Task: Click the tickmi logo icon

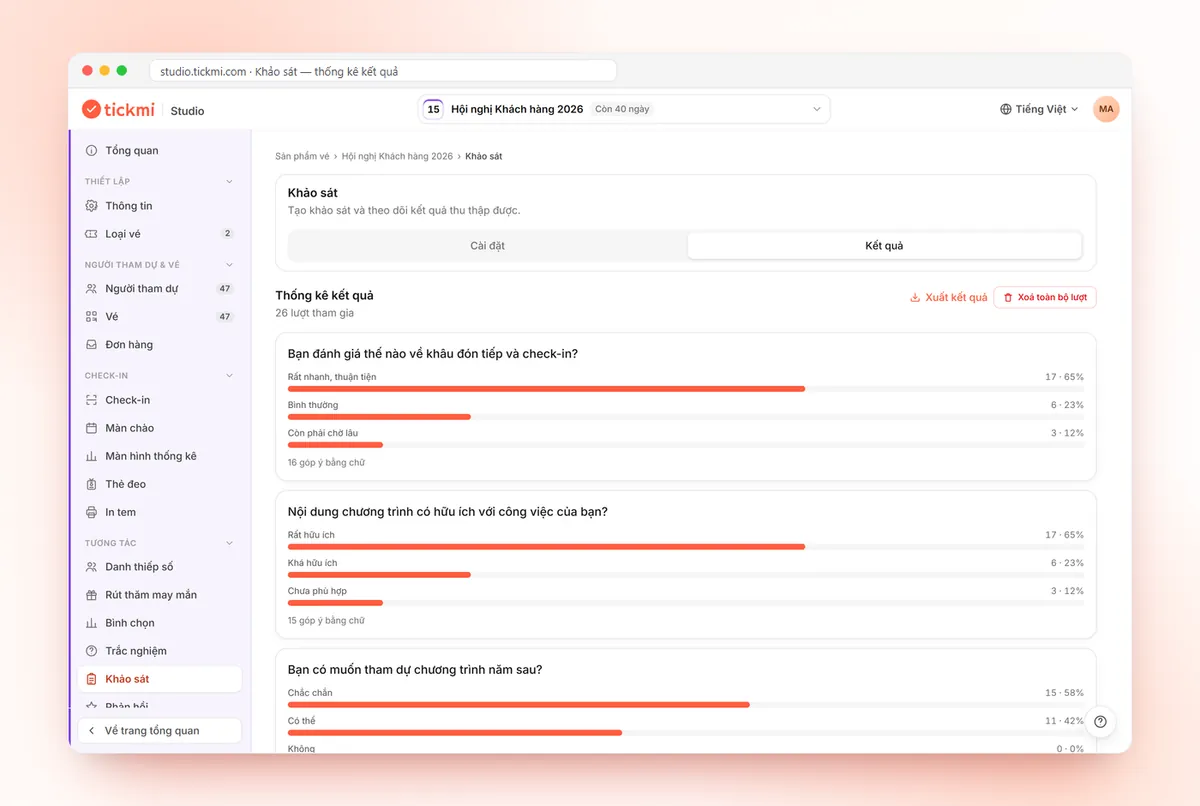Action: [91, 109]
